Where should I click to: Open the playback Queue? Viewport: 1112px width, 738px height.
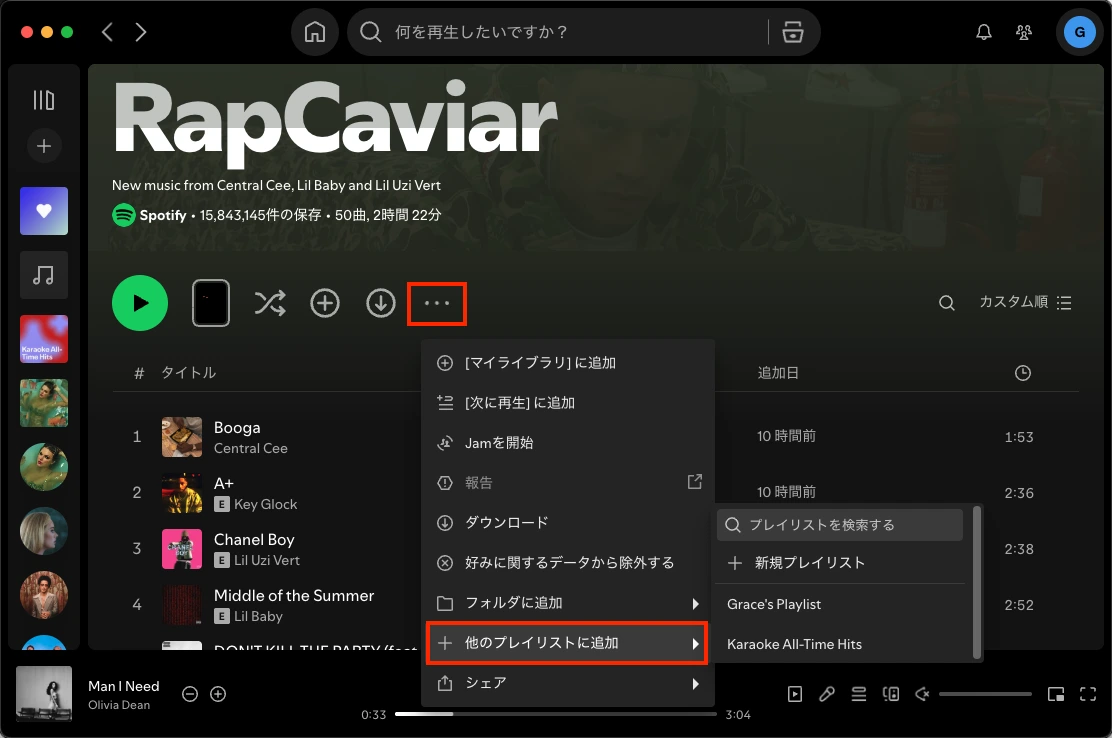tap(859, 693)
